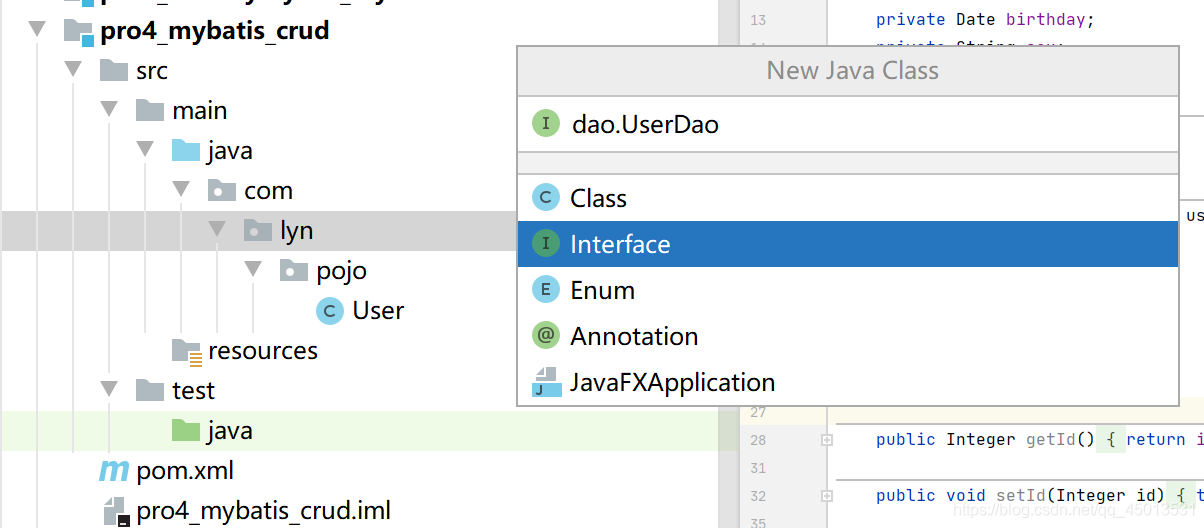
Task: Click the Class icon in the popup list
Action: pos(545,198)
